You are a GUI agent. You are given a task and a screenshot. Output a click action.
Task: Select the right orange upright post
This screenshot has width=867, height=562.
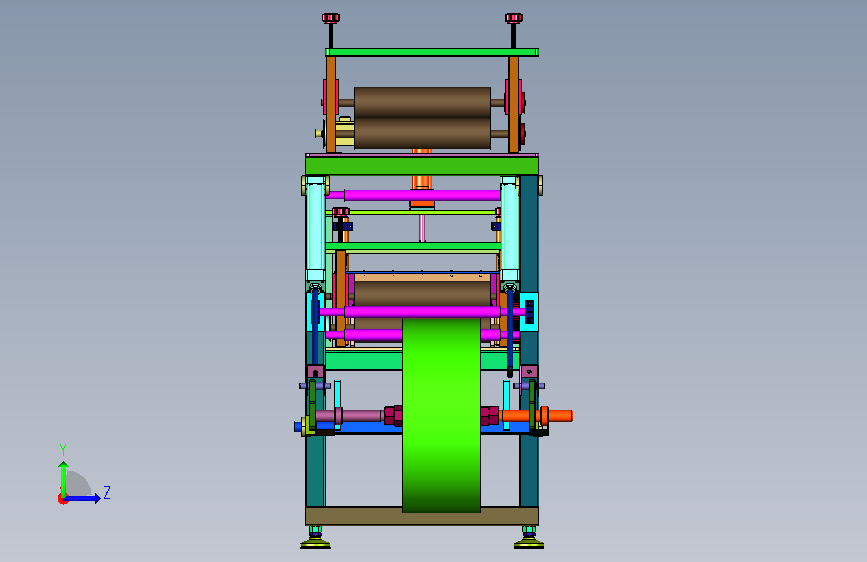pos(514,105)
